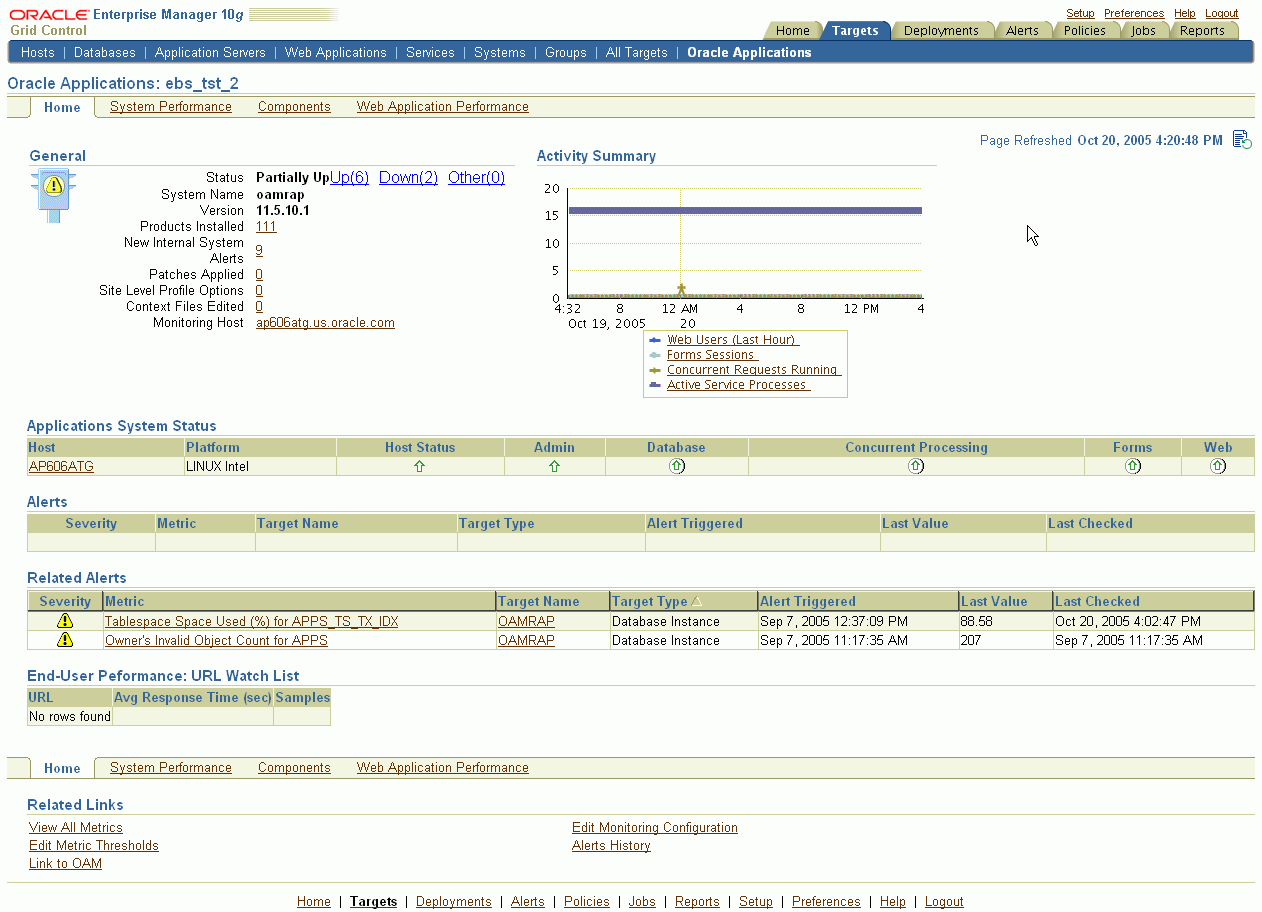1262x912 pixels.
Task: Click the View All Metrics link
Action: [75, 827]
